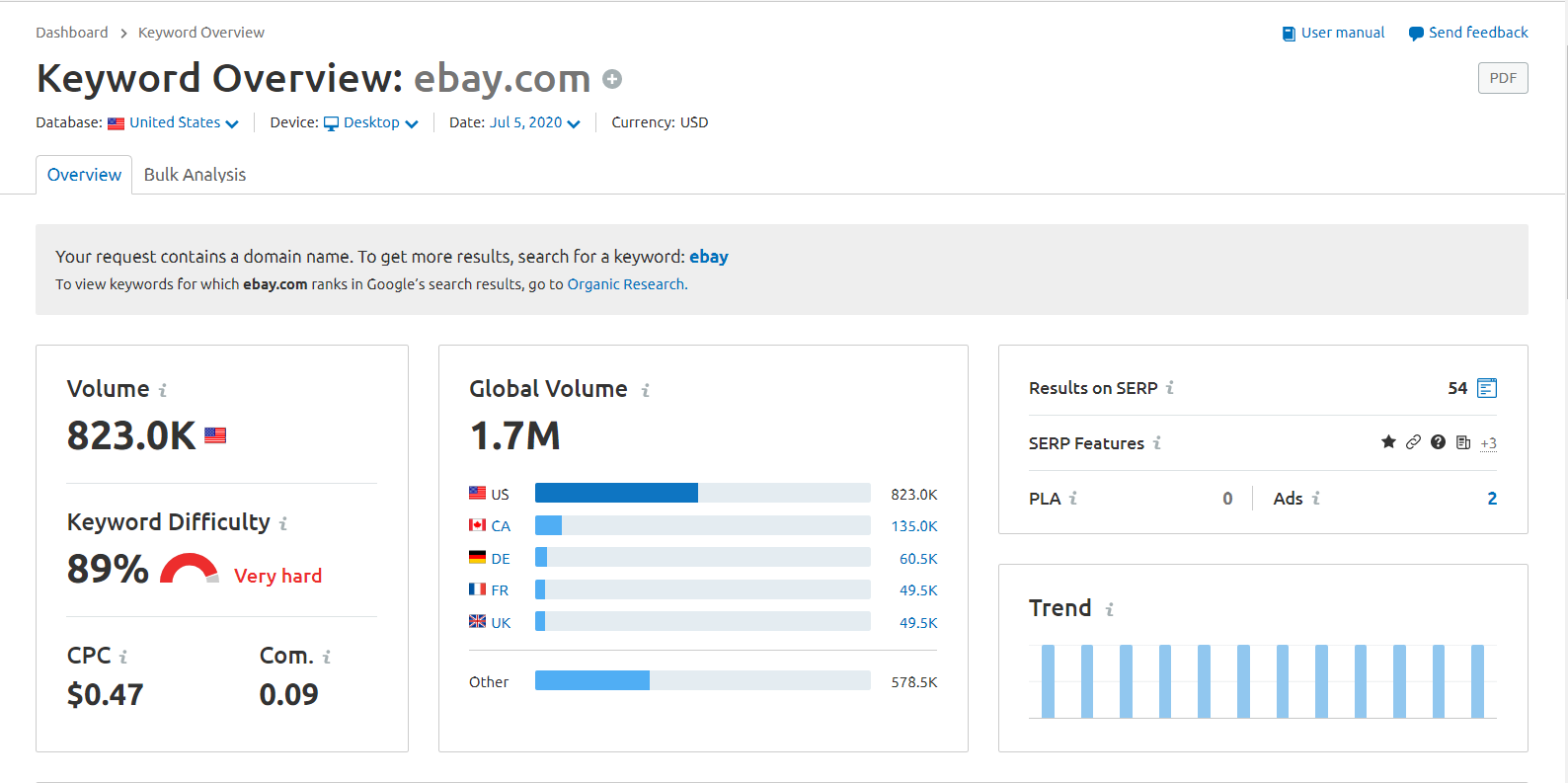Click the Other volume value 578.5K
Image resolution: width=1568 pixels, height=783 pixels.
click(914, 682)
